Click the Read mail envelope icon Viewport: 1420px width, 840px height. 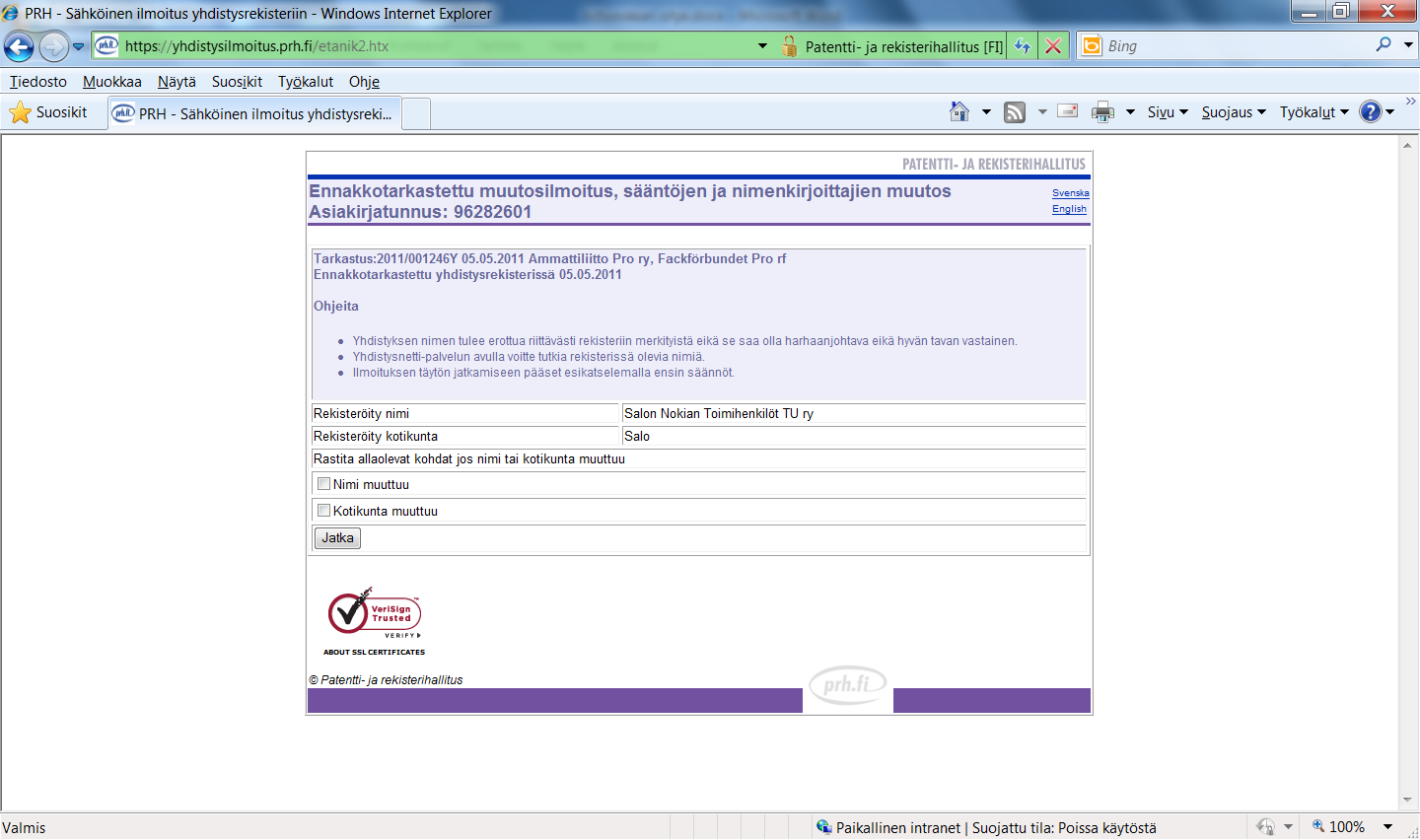pos(1068,111)
